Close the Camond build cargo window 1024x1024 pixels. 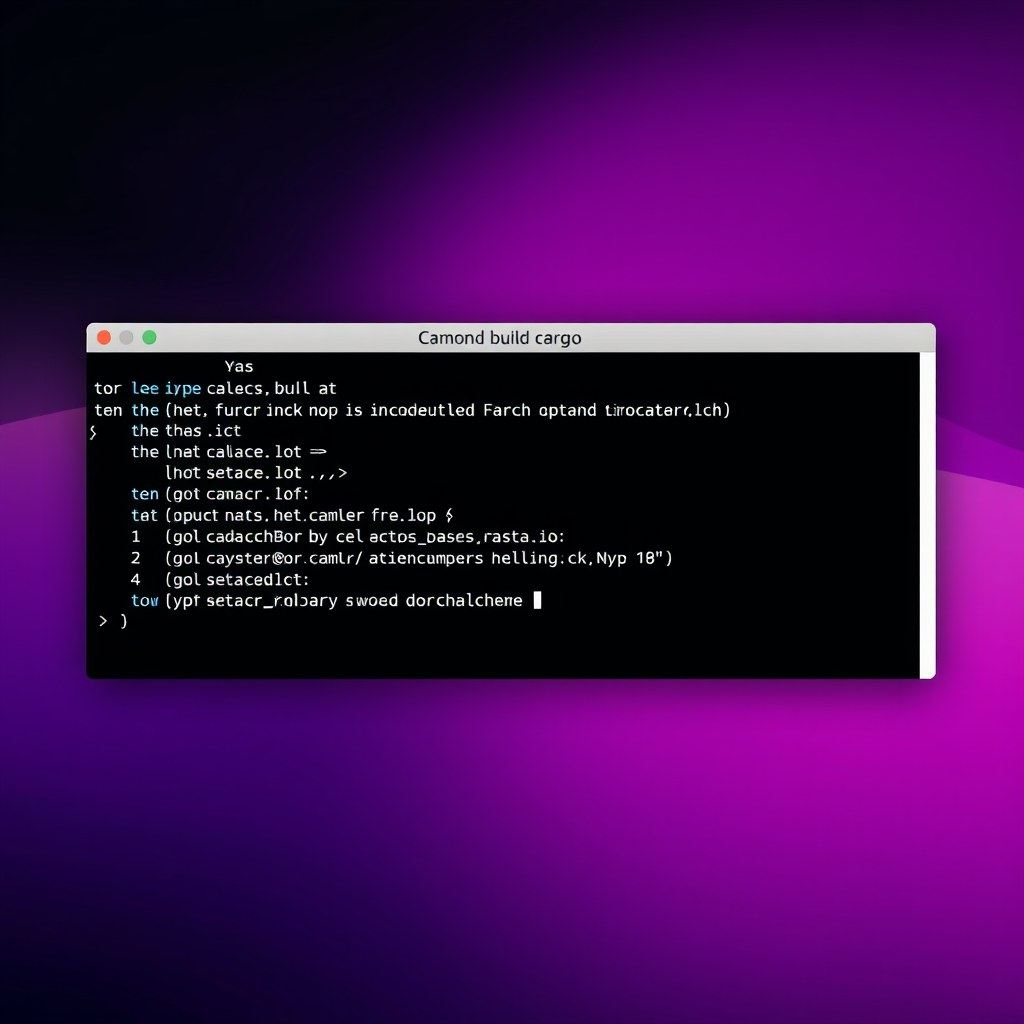[x=104, y=338]
